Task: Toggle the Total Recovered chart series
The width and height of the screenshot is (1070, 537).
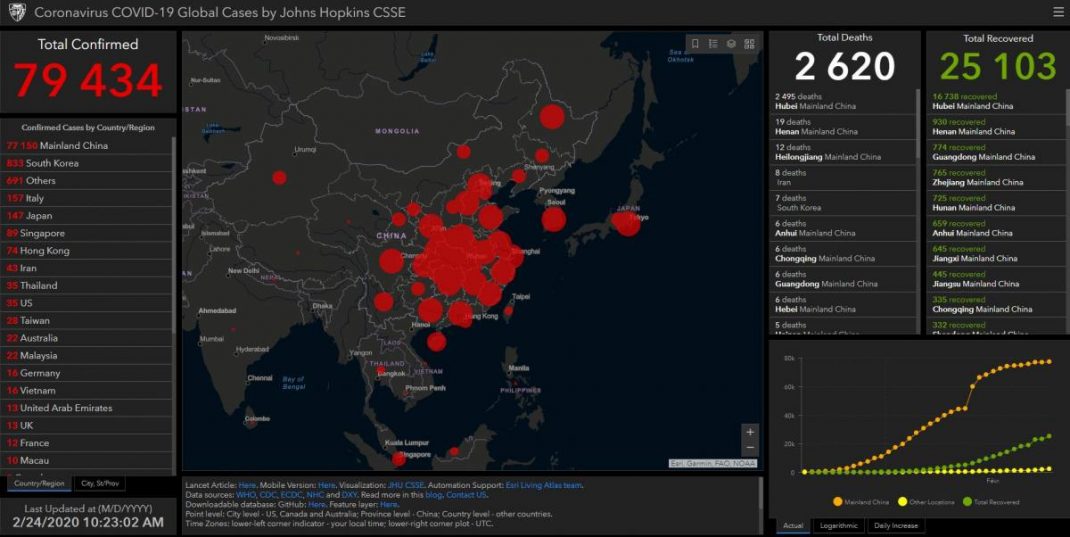Action: [990, 502]
